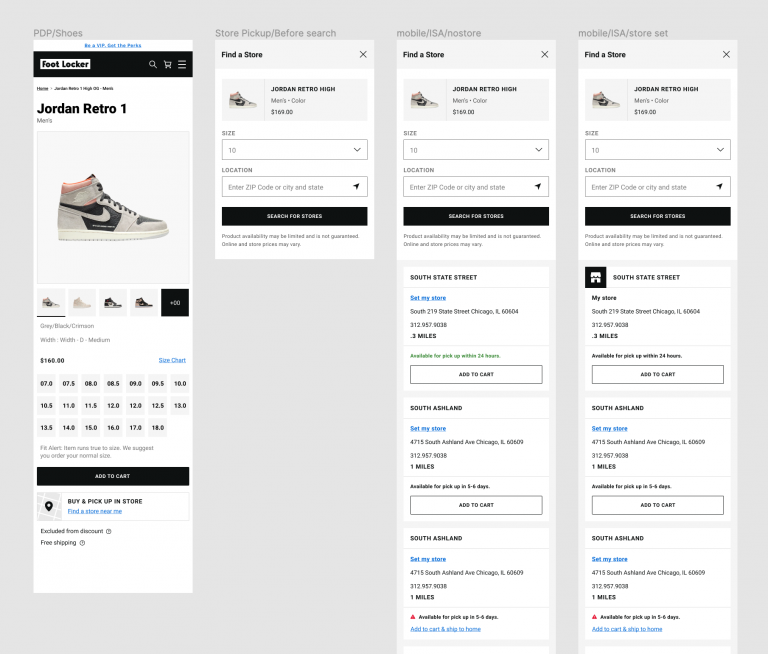
Task: Click Home in the breadcrumb
Action: (x=43, y=89)
